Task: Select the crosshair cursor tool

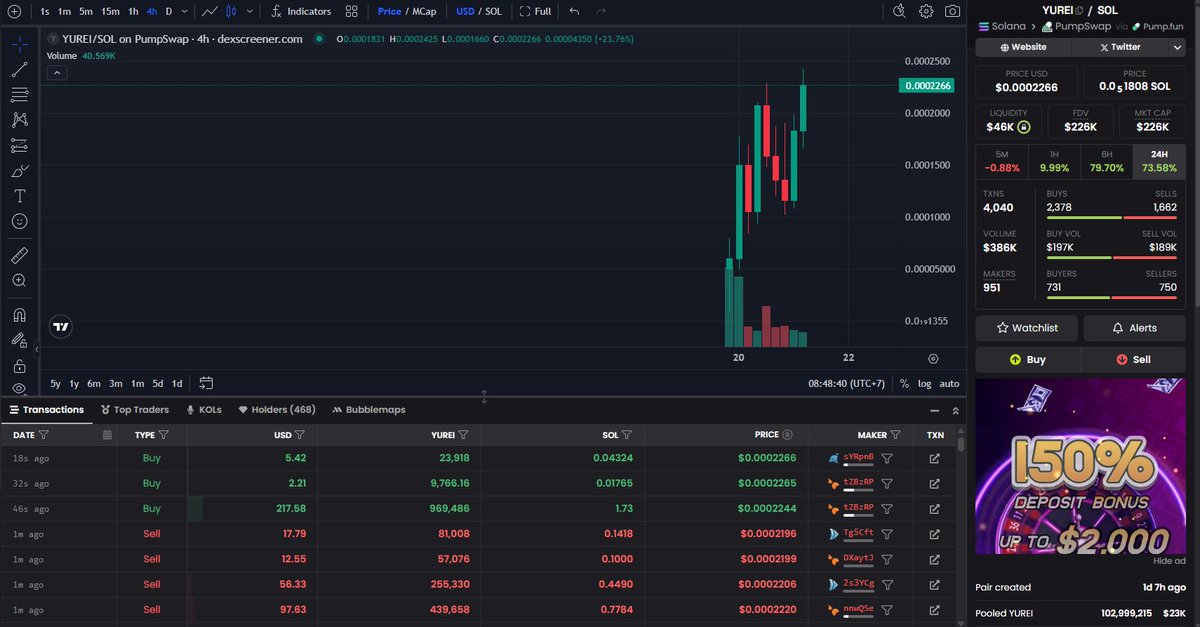Action: 19,45
